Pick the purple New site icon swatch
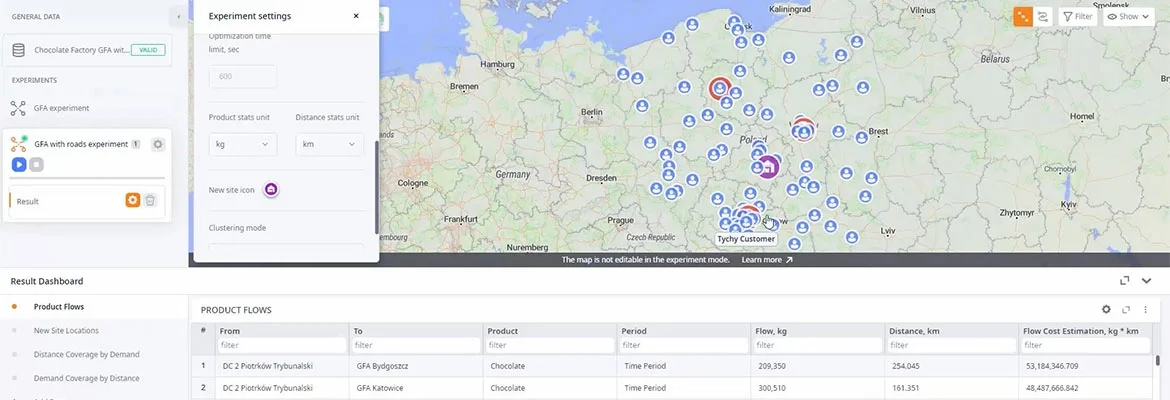The width and height of the screenshot is (1170, 400). 270,189
